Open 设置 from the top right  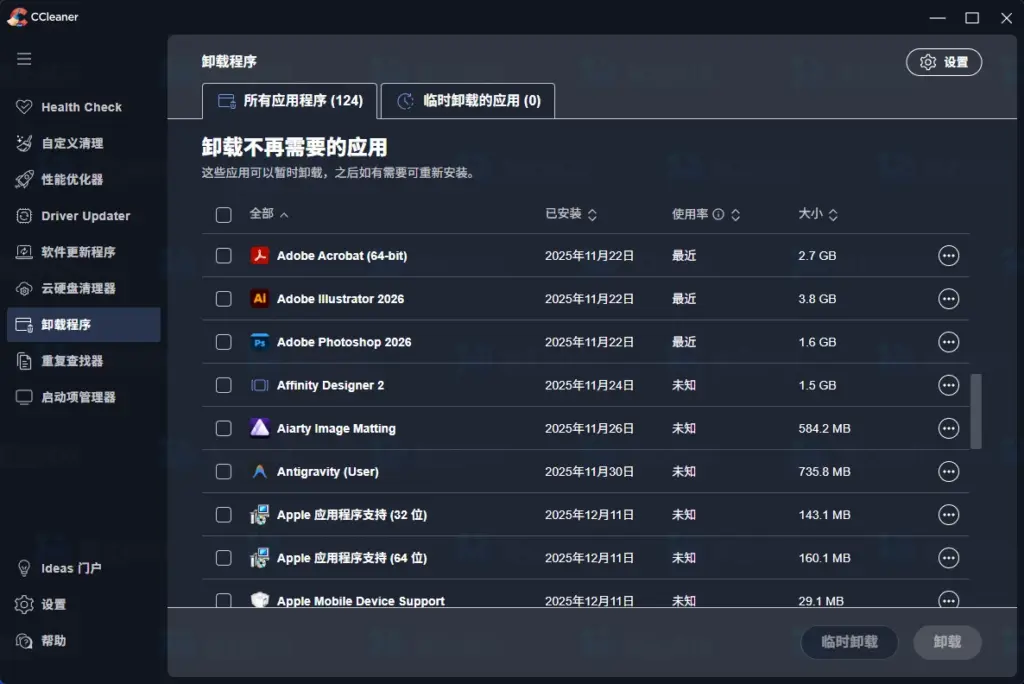[x=944, y=61]
